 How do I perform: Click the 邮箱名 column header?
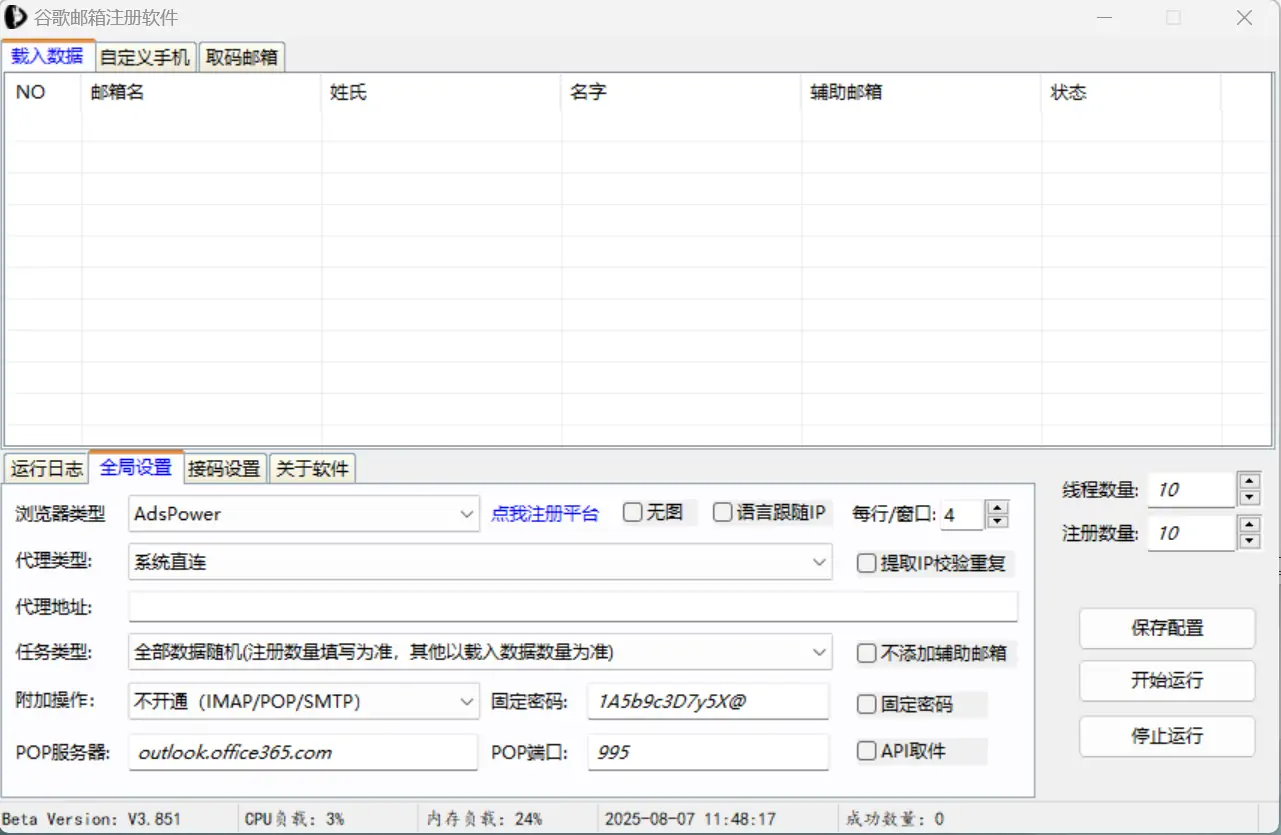[201, 92]
